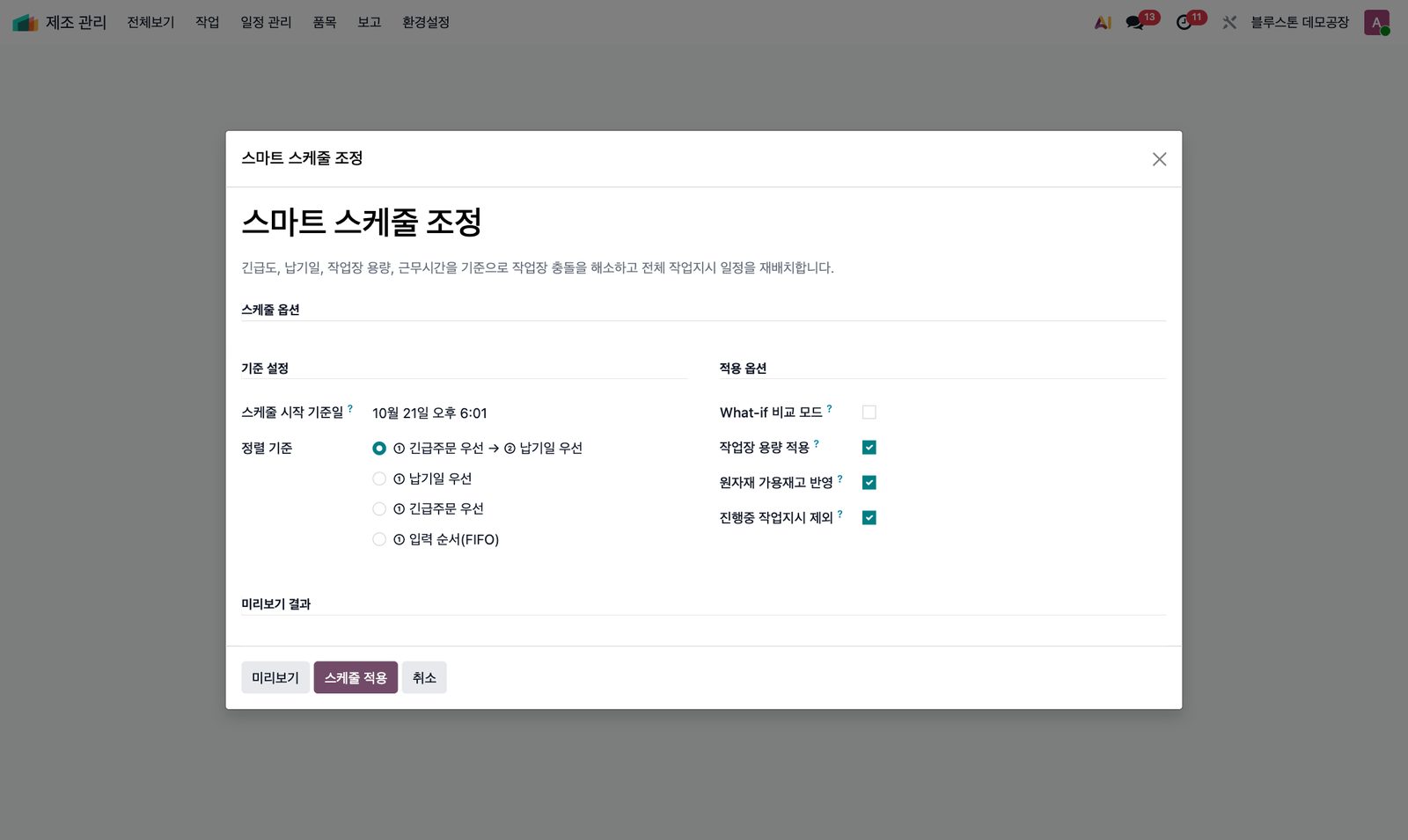Open the 일정 관리 menu
The image size is (1408, 840).
266,23
